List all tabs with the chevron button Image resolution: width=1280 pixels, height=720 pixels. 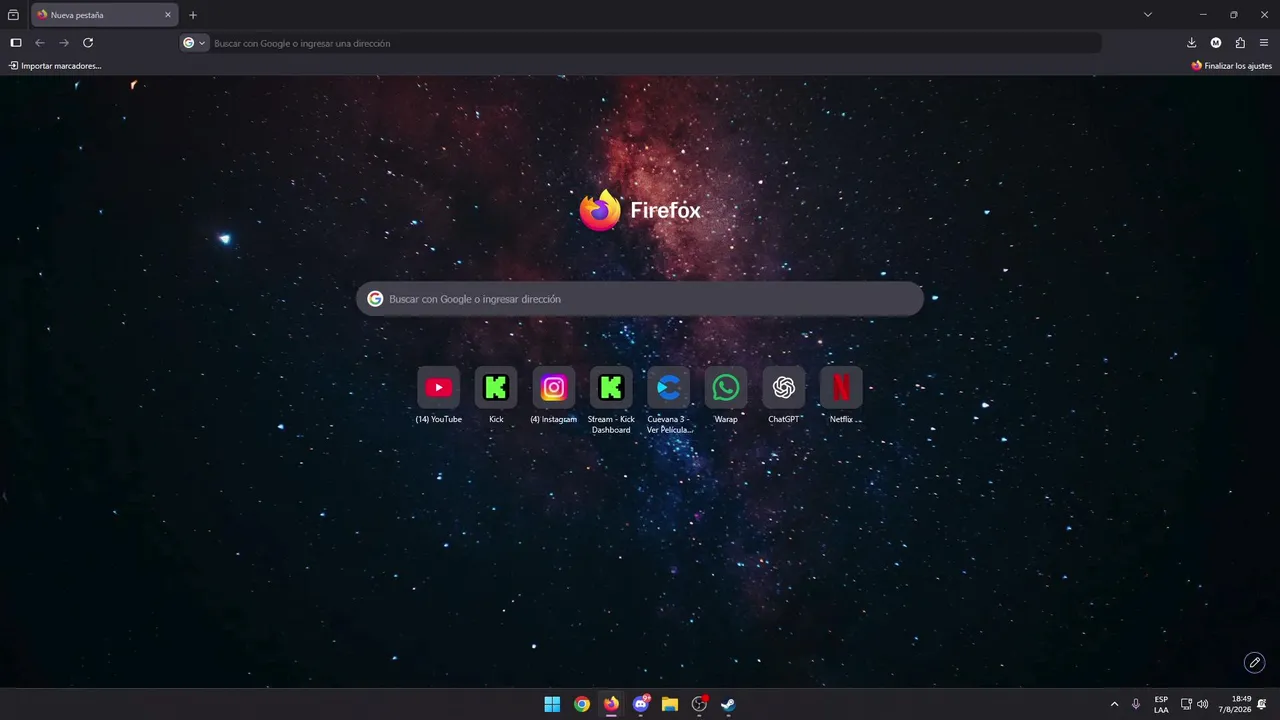[x=1148, y=15]
